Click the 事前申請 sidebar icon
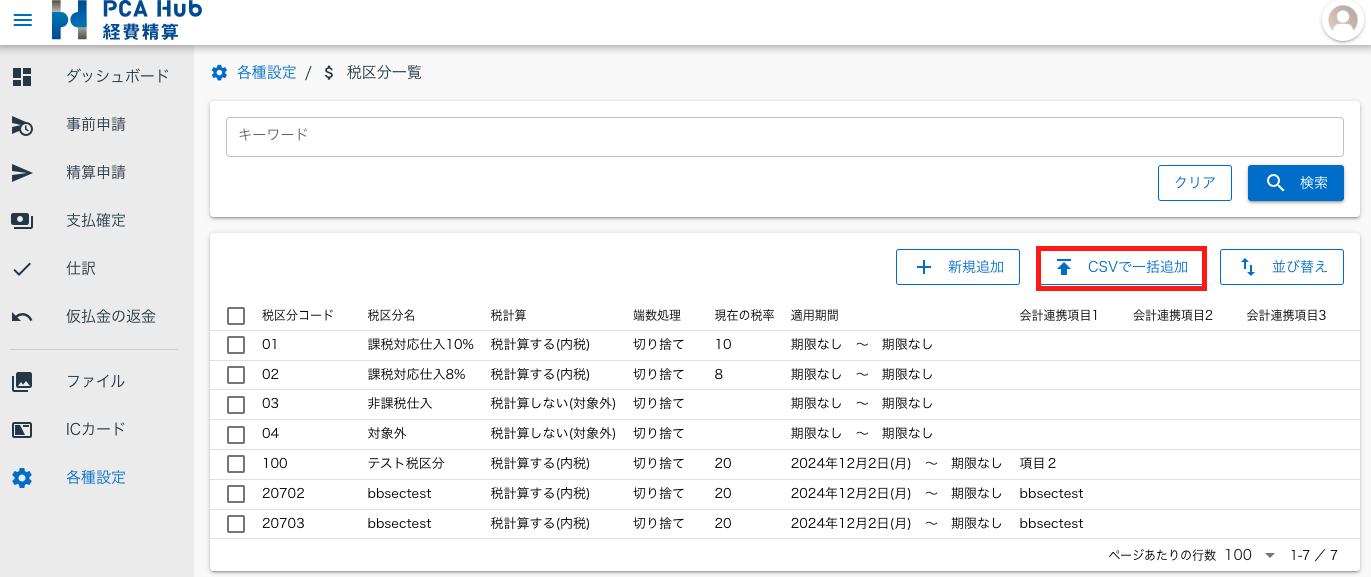This screenshot has width=1371, height=577. [22, 125]
